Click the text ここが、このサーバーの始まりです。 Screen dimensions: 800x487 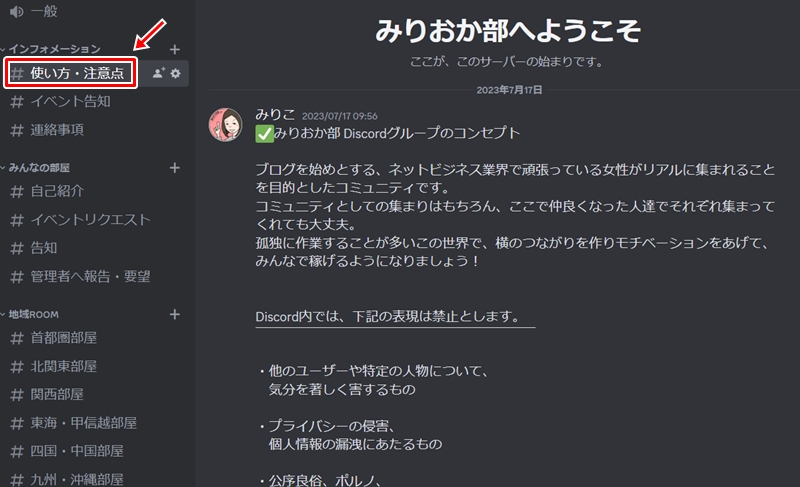coord(508,62)
